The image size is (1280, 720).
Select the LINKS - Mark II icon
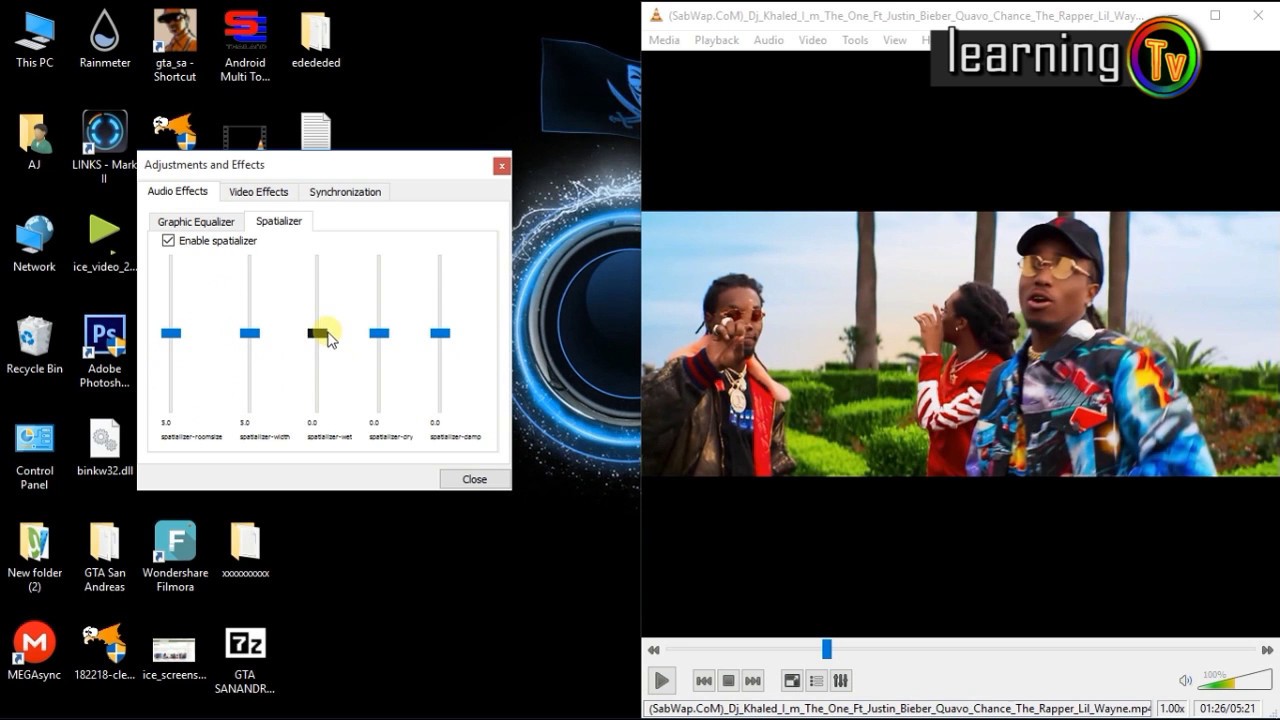[104, 146]
